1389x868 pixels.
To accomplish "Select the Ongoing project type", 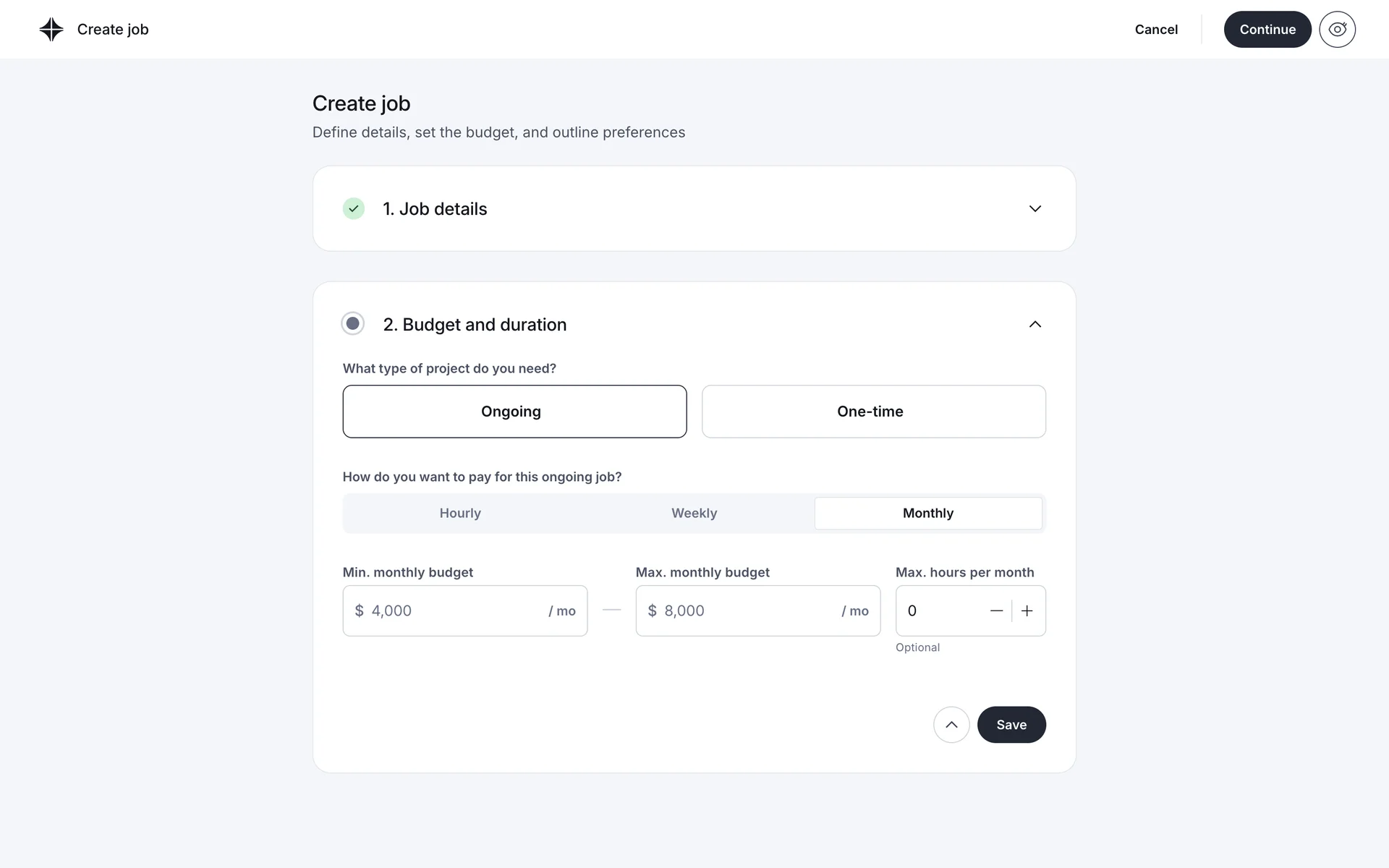I will tap(514, 412).
